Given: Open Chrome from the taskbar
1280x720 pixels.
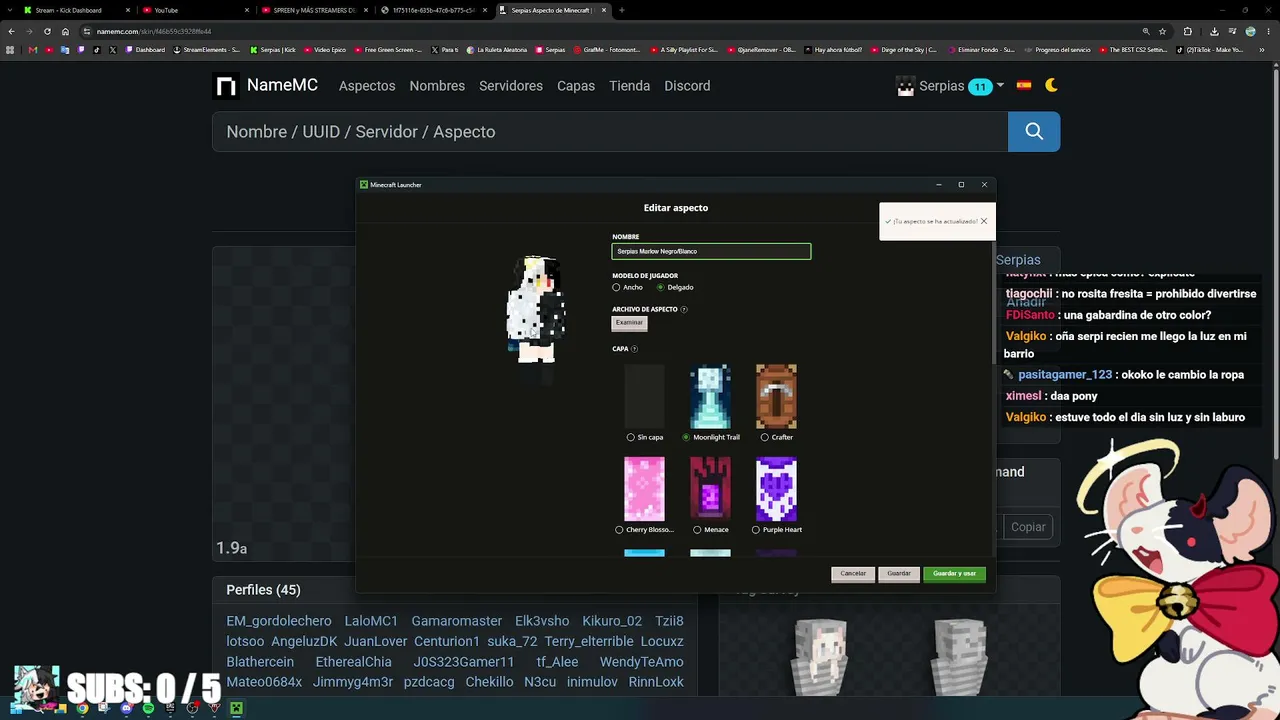Looking at the screenshot, I should pyautogui.click(x=82, y=709).
